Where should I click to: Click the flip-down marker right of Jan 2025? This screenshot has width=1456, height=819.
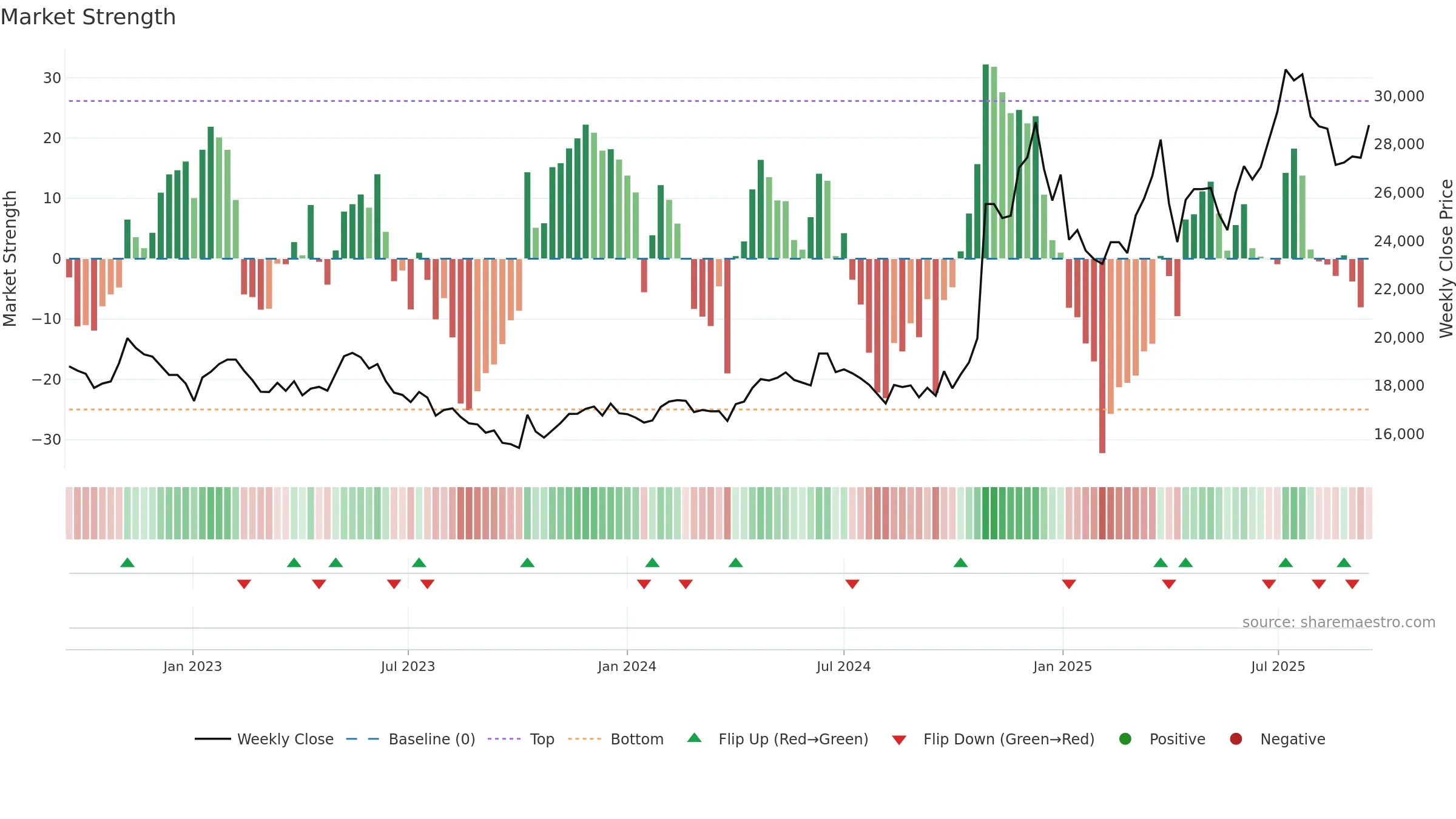click(x=1069, y=584)
